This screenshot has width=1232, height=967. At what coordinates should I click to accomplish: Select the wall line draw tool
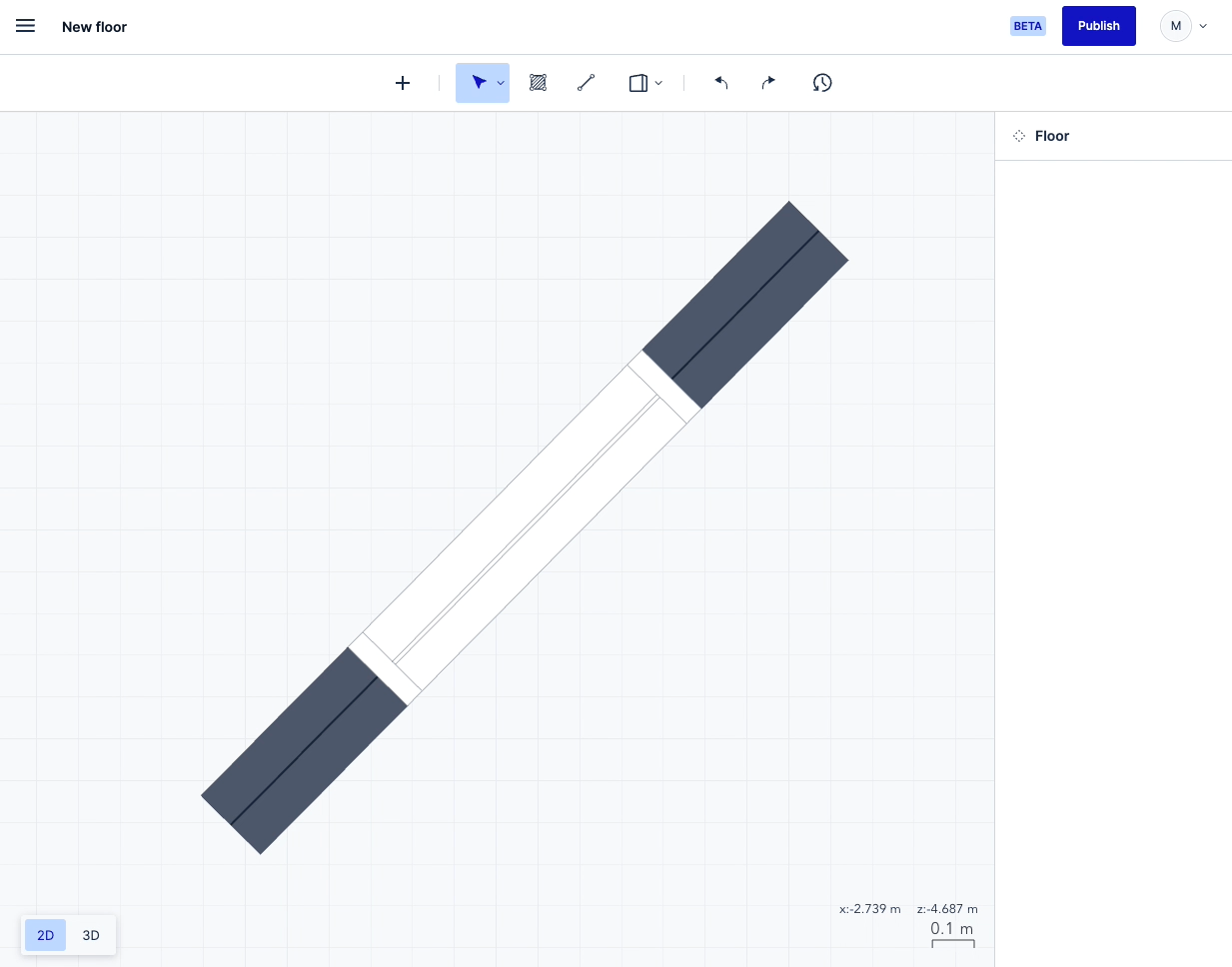point(587,83)
